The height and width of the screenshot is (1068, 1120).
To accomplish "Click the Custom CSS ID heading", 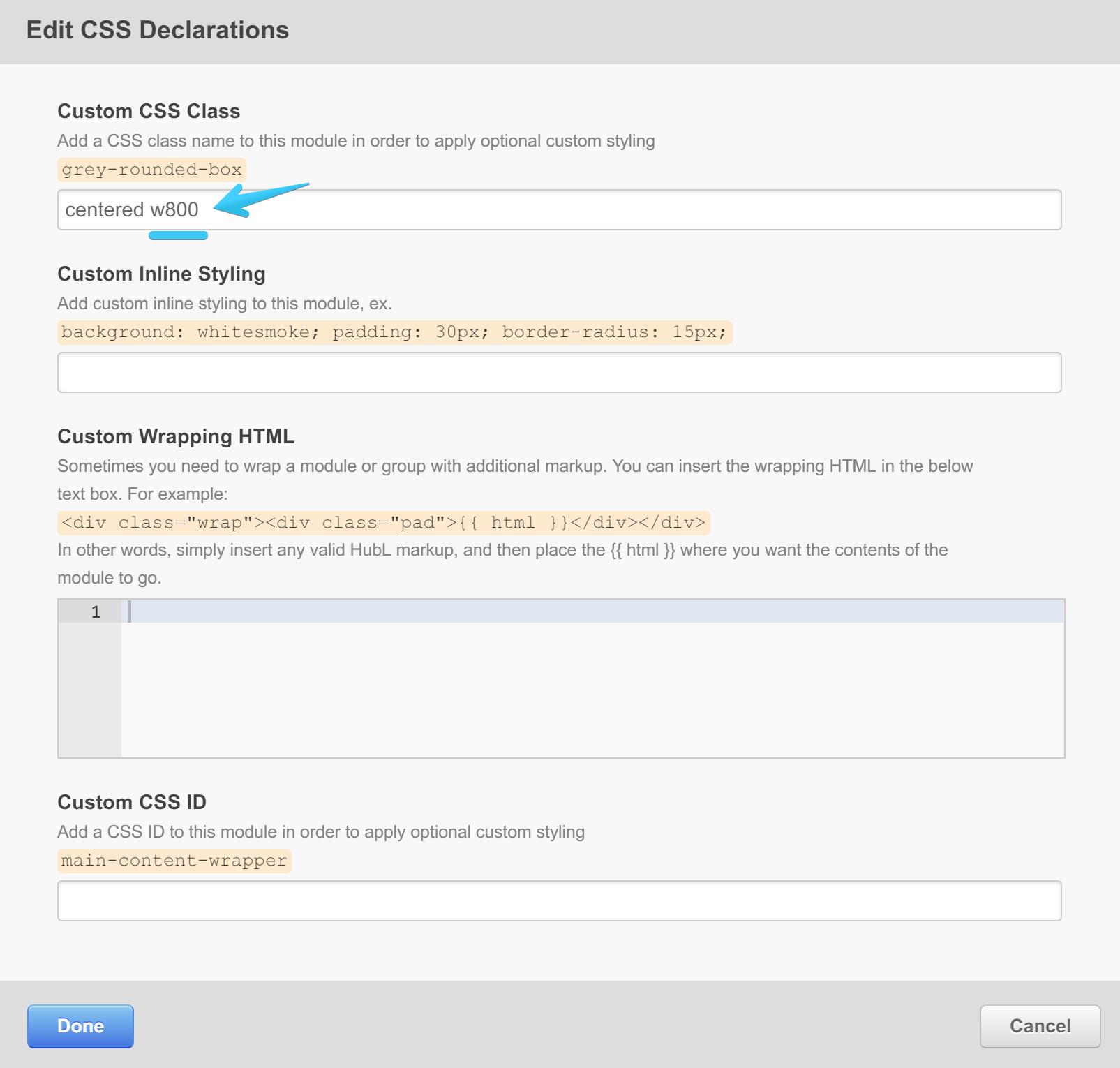I will 132,802.
